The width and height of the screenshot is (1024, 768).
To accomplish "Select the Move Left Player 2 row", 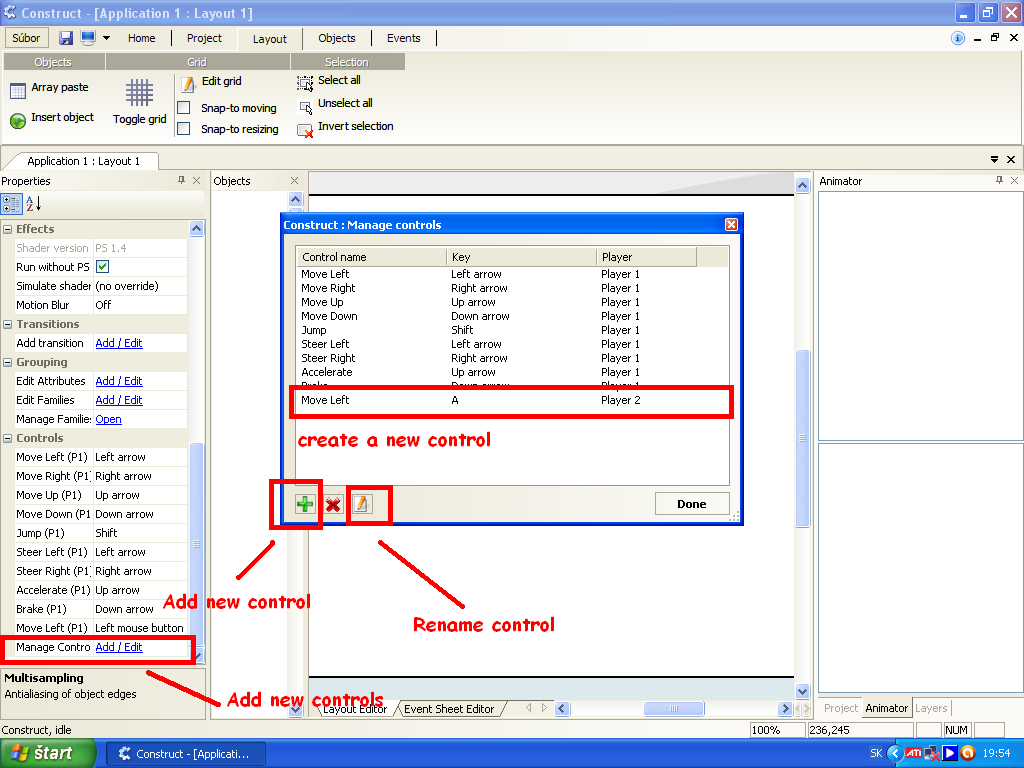I will [511, 401].
